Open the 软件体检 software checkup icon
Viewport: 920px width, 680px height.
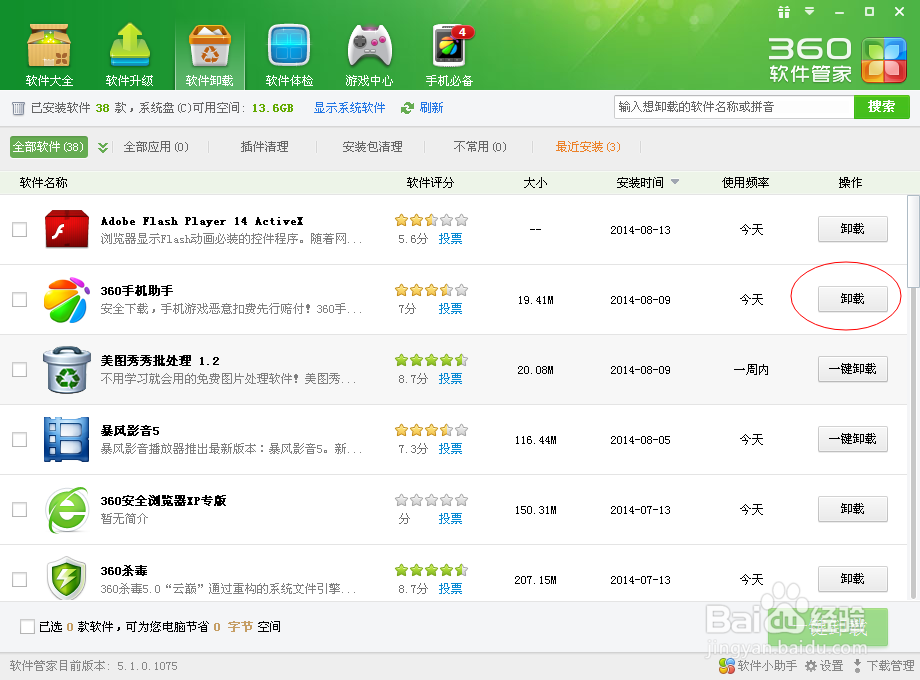tap(289, 54)
